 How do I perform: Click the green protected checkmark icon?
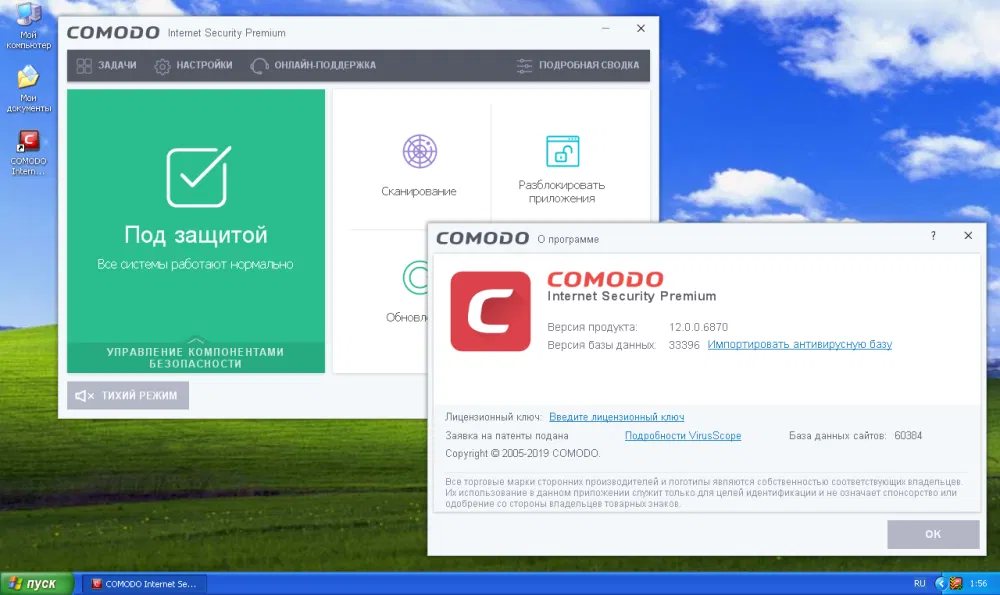point(198,177)
